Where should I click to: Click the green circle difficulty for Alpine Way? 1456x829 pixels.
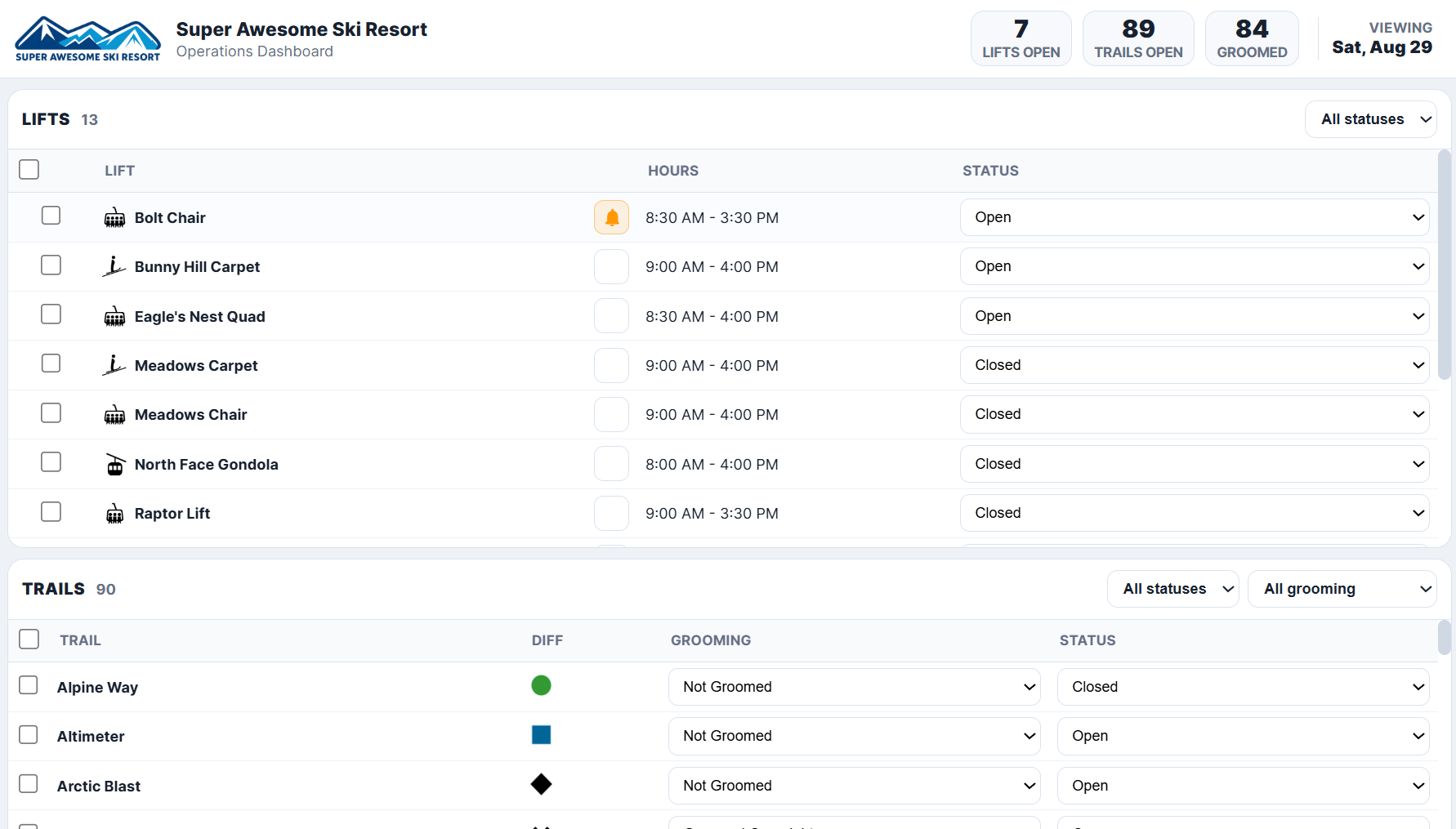coord(541,685)
